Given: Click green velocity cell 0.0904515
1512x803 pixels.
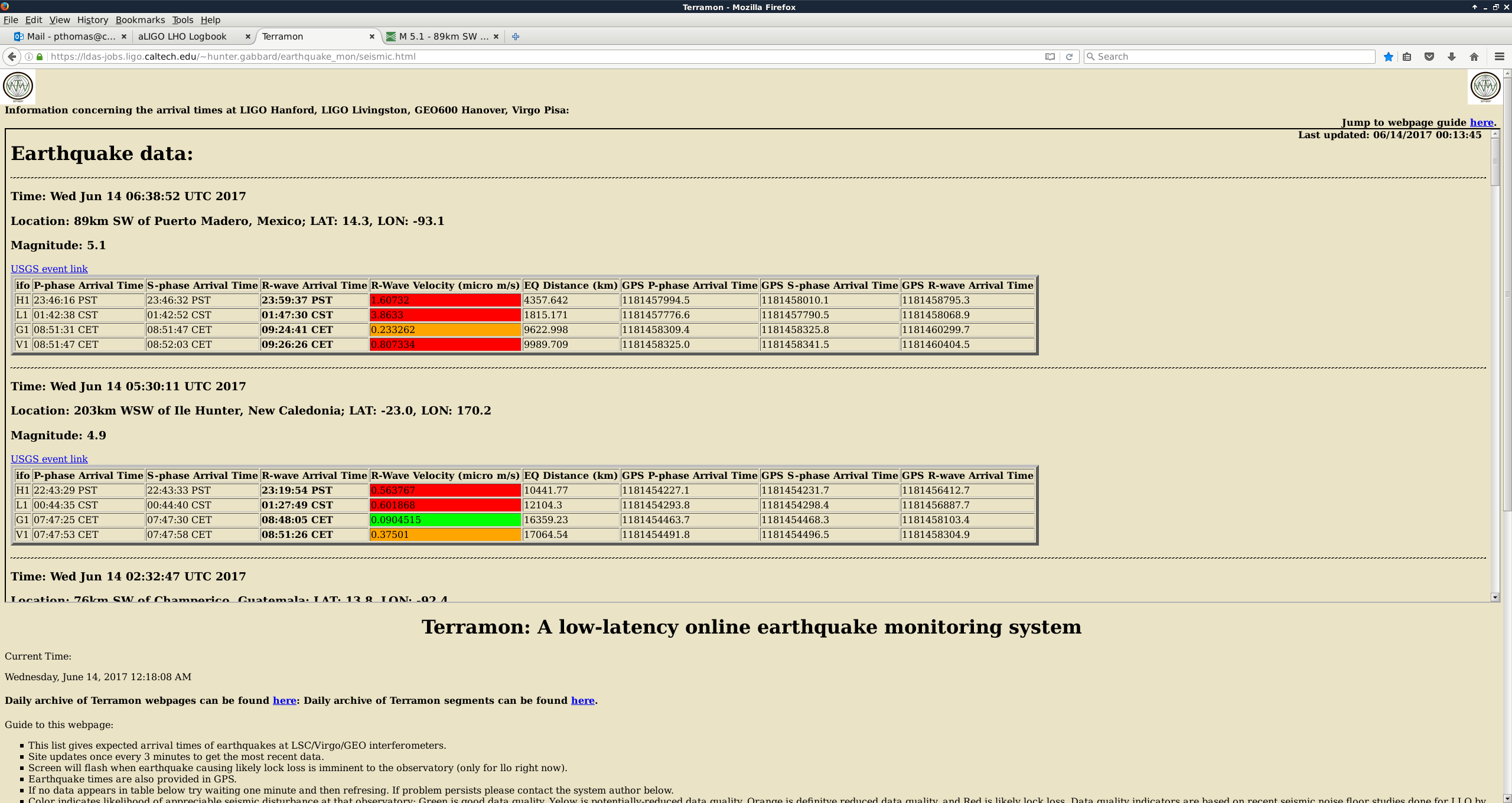Looking at the screenshot, I should pyautogui.click(x=445, y=520).
